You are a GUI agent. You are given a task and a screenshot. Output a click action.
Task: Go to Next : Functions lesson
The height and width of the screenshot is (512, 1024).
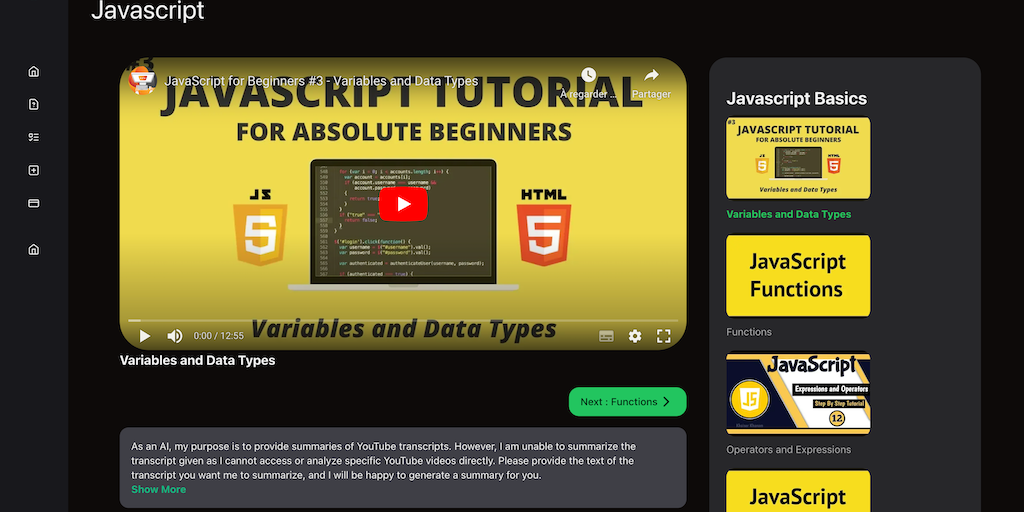click(x=628, y=402)
